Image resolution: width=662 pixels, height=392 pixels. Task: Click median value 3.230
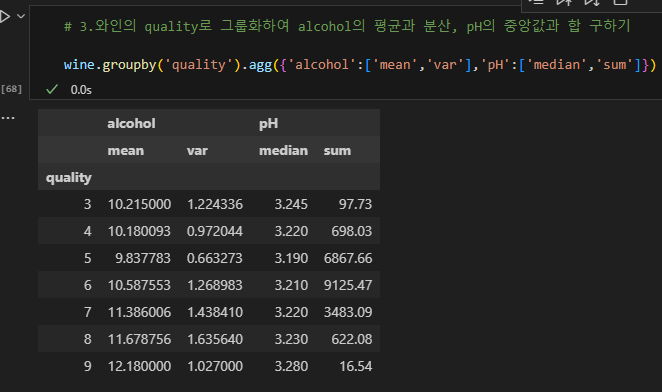pos(291,339)
